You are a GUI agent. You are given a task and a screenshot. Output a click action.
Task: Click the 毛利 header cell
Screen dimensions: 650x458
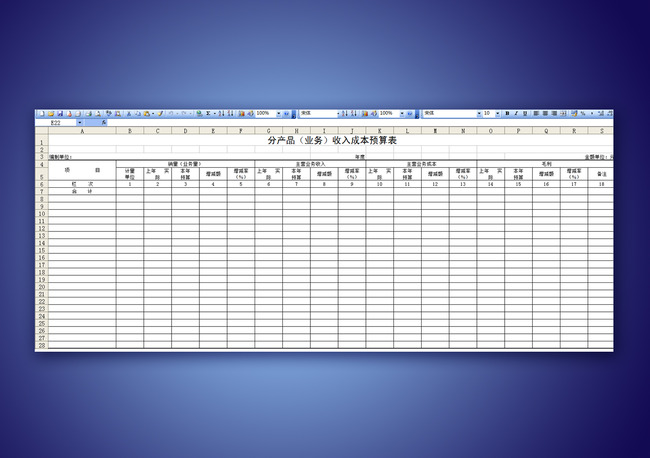point(546,164)
